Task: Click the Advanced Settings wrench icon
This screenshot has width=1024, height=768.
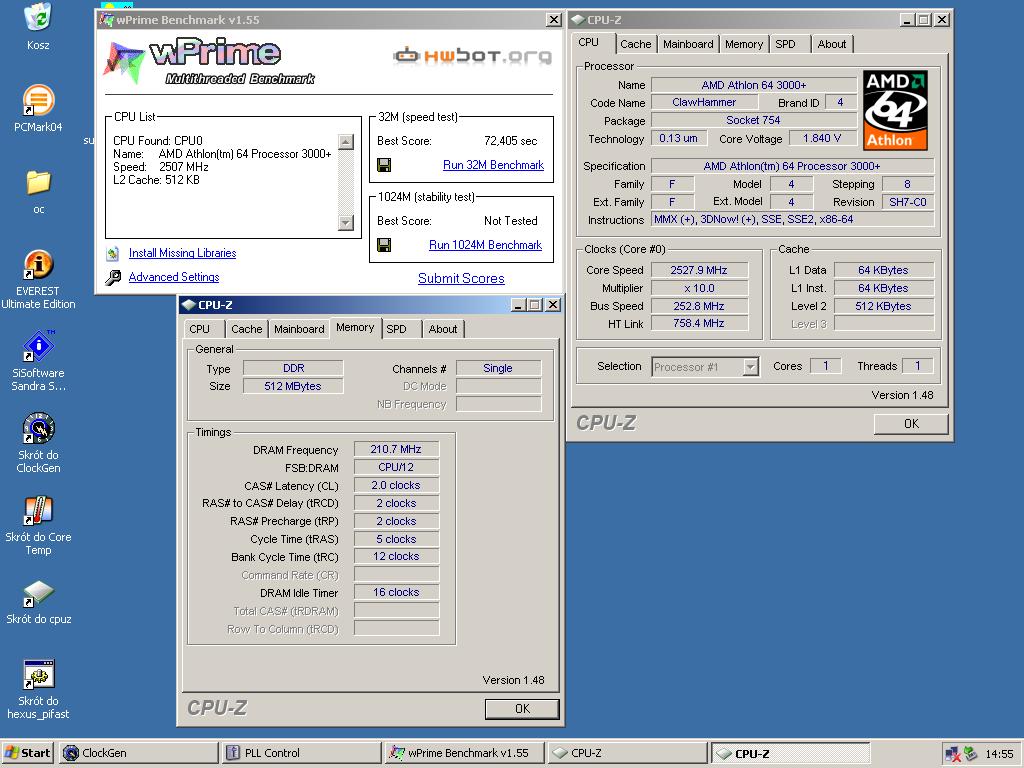Action: (x=113, y=278)
